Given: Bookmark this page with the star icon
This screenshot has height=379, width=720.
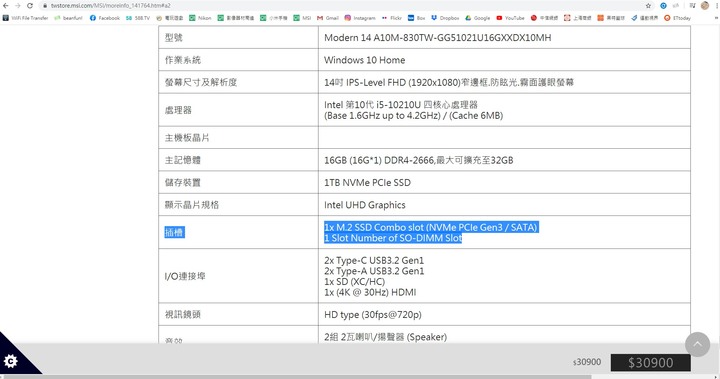Looking at the screenshot, I should (648, 6).
